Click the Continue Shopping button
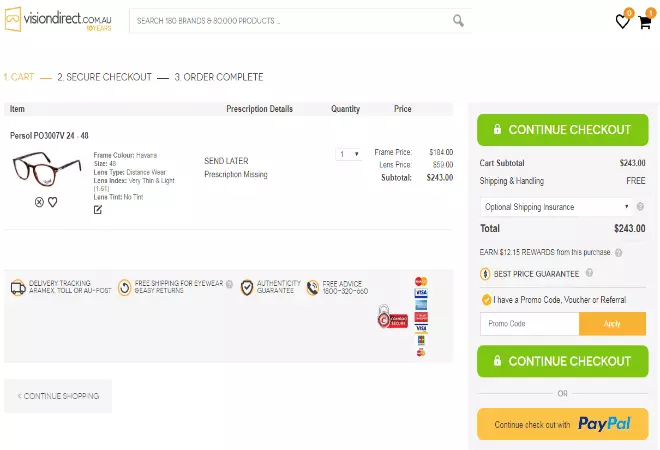Image resolution: width=660 pixels, height=450 pixels. 58,396
